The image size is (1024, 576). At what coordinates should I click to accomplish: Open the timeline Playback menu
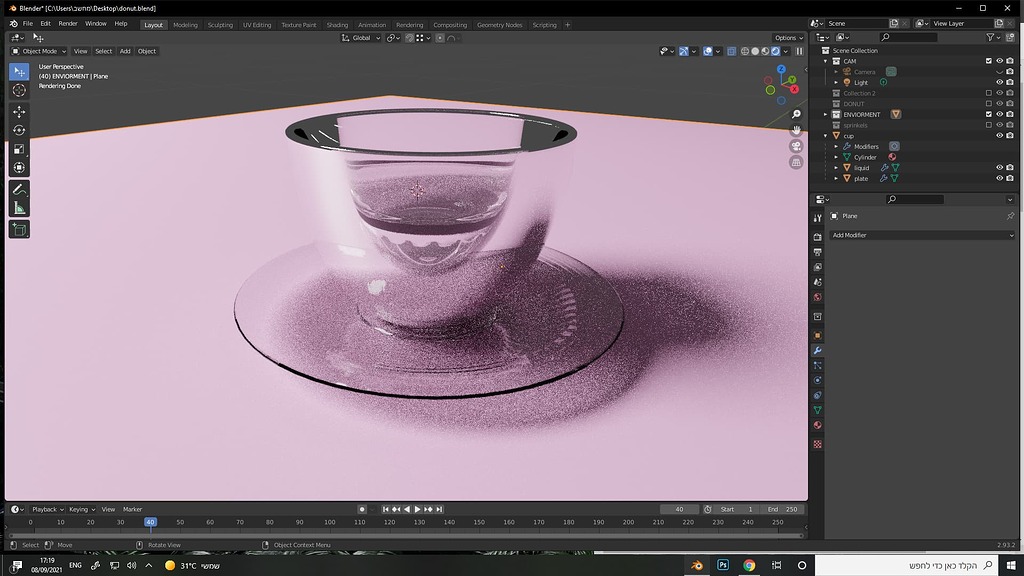47,509
